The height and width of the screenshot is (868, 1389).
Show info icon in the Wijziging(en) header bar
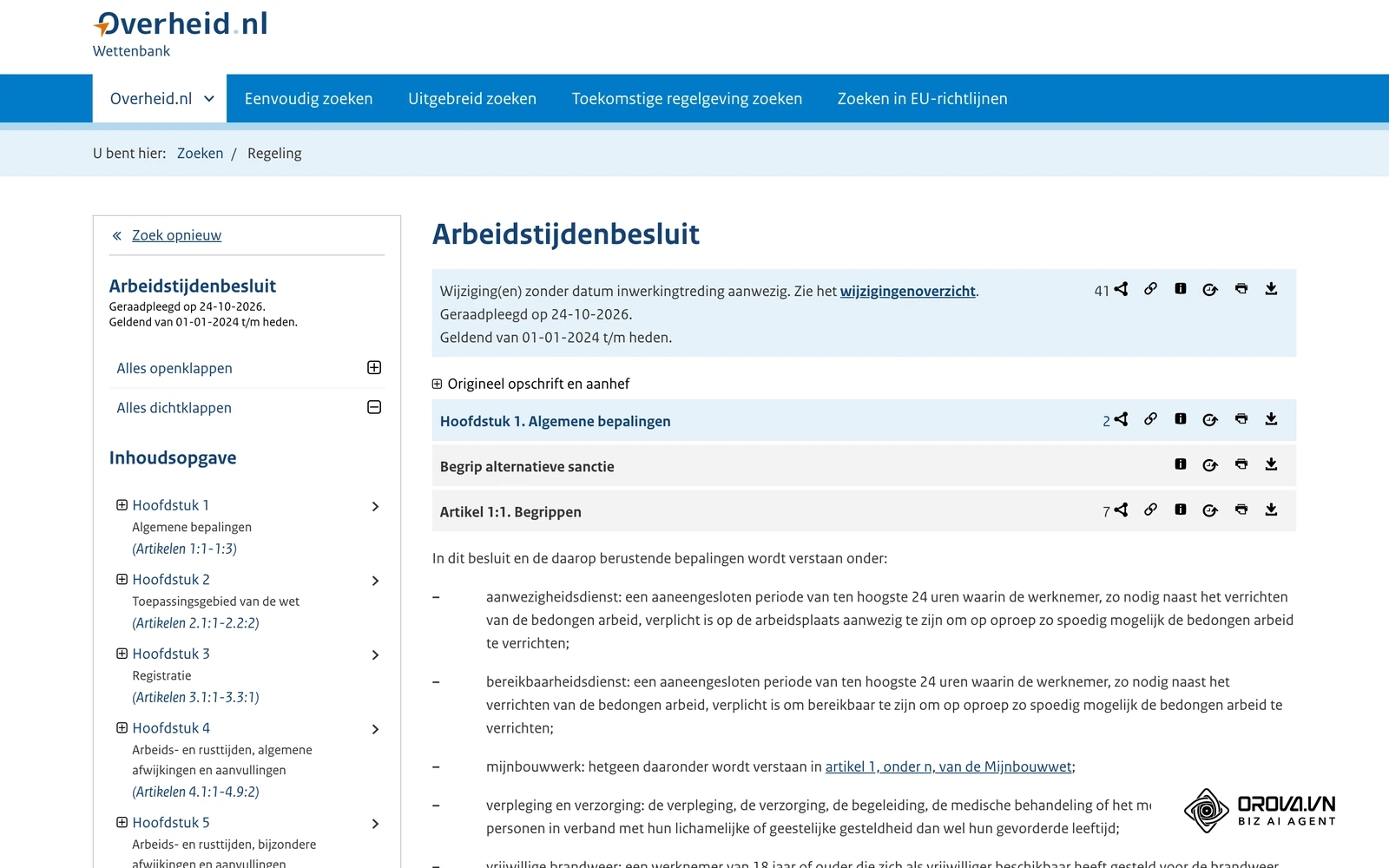coord(1181,289)
